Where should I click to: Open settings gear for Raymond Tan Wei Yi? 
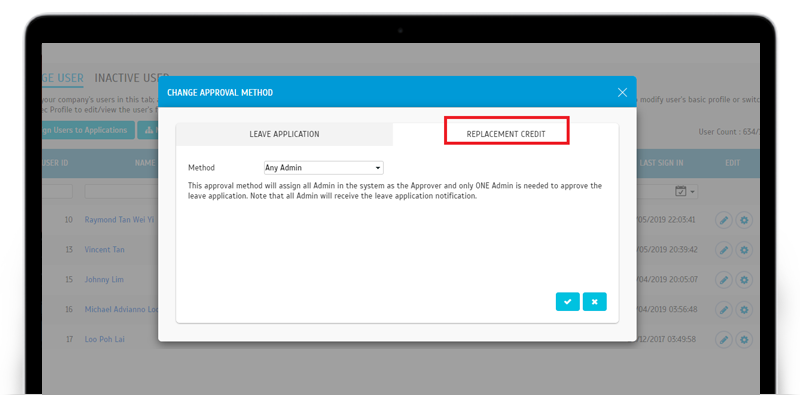[744, 220]
